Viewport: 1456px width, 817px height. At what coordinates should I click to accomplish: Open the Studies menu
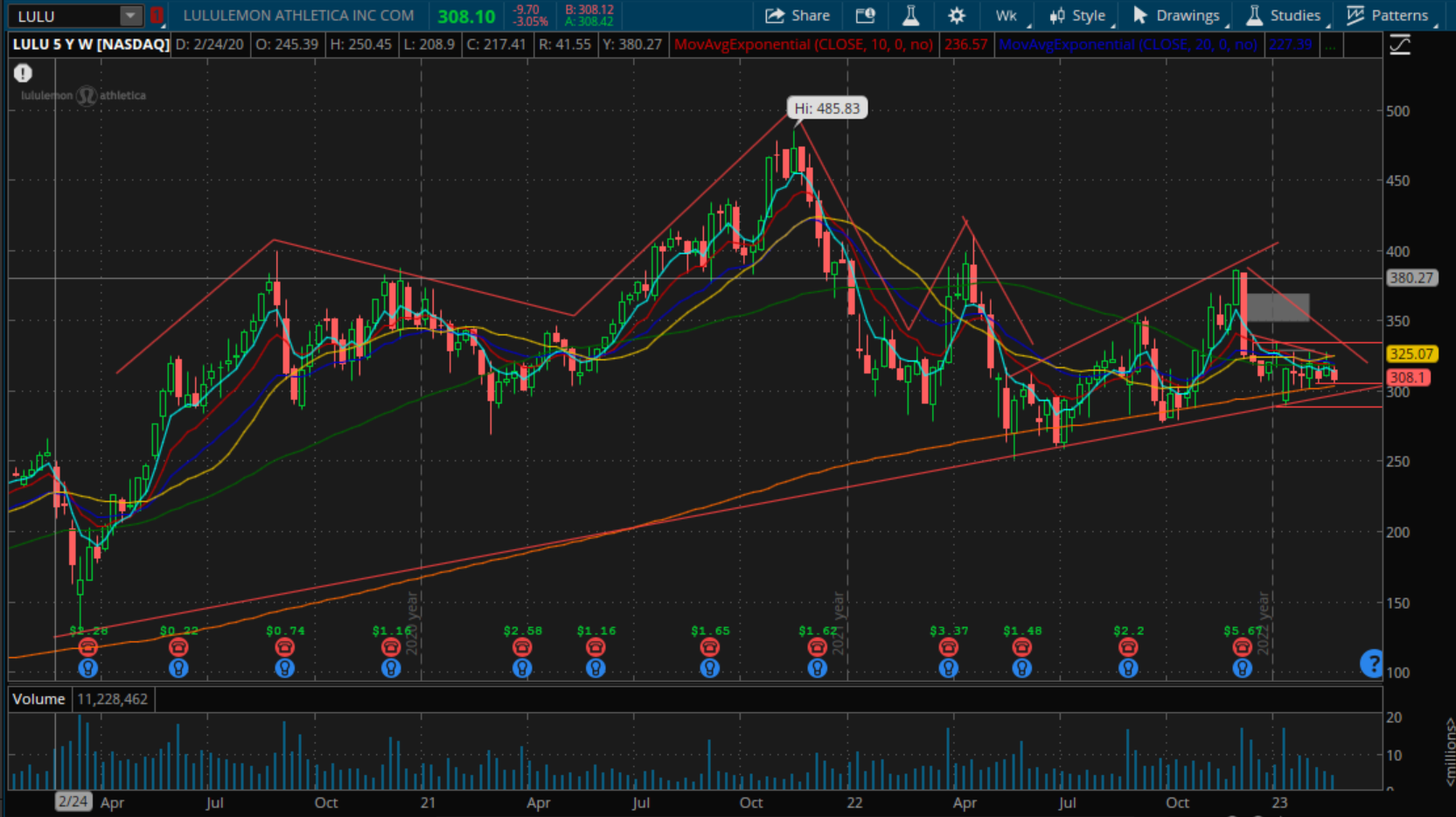(1285, 16)
